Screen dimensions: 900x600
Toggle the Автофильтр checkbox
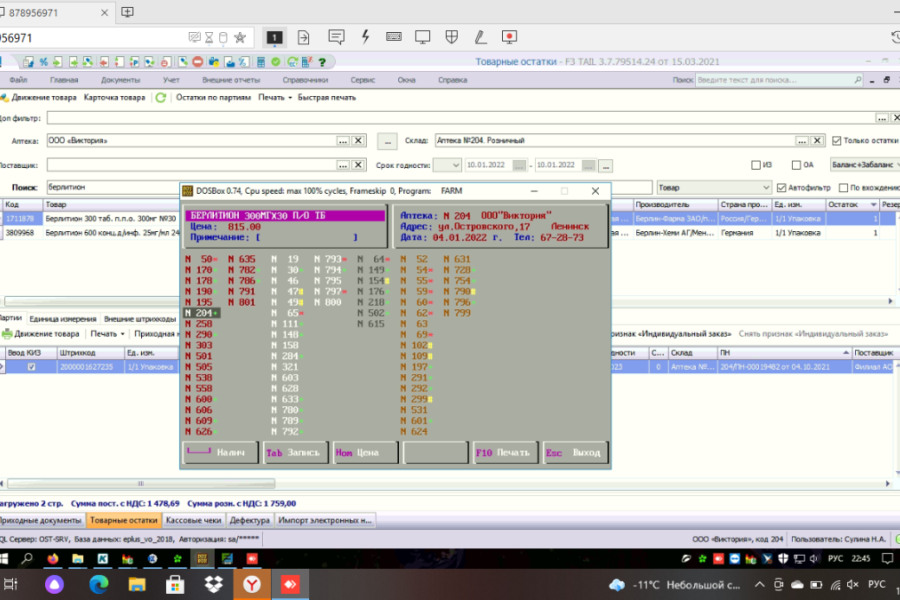point(781,188)
